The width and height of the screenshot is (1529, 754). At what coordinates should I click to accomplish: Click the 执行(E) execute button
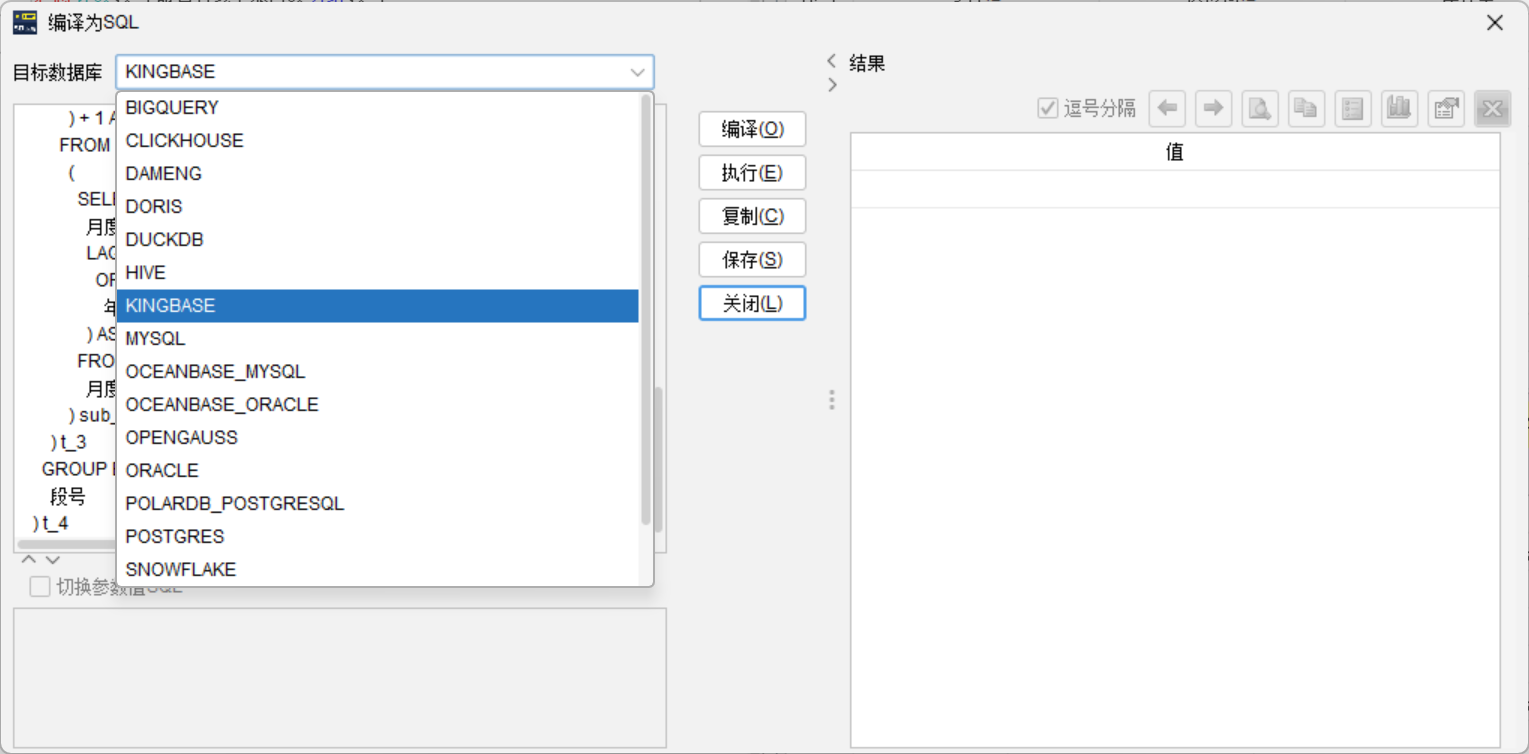pyautogui.click(x=752, y=173)
